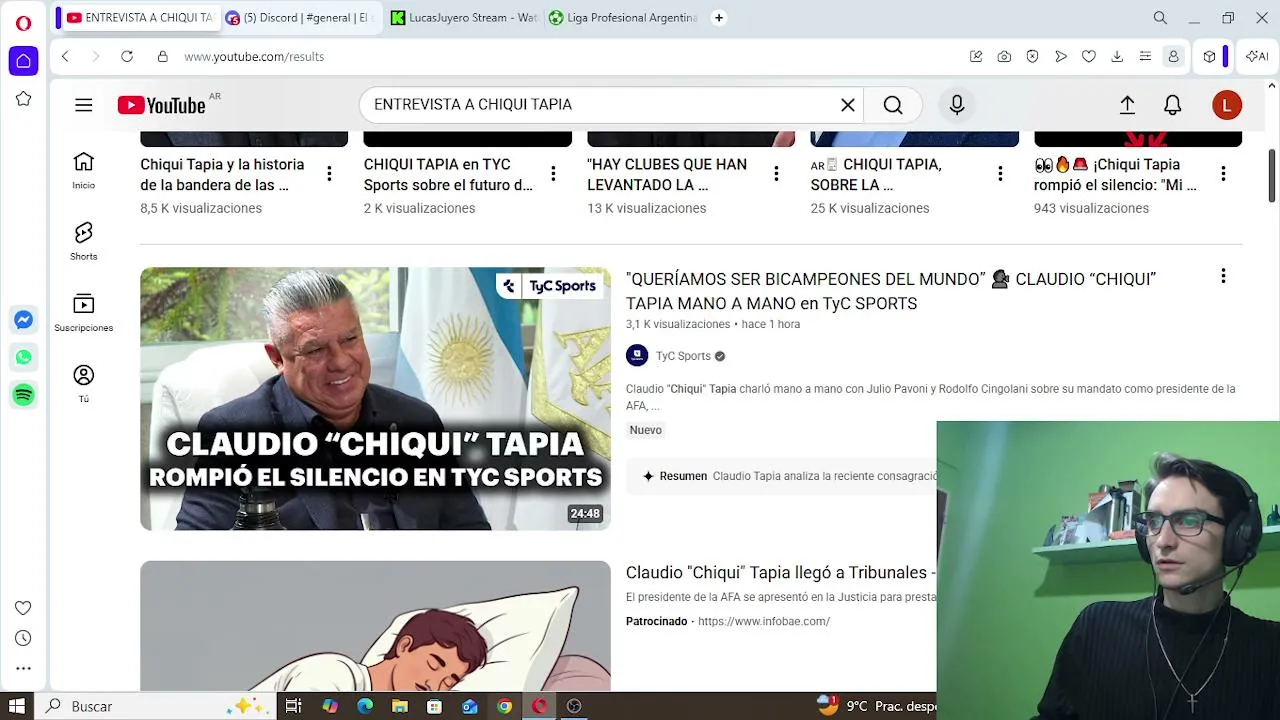Open Opera bookmarks star in sidebar
1280x720 pixels.
click(24, 99)
